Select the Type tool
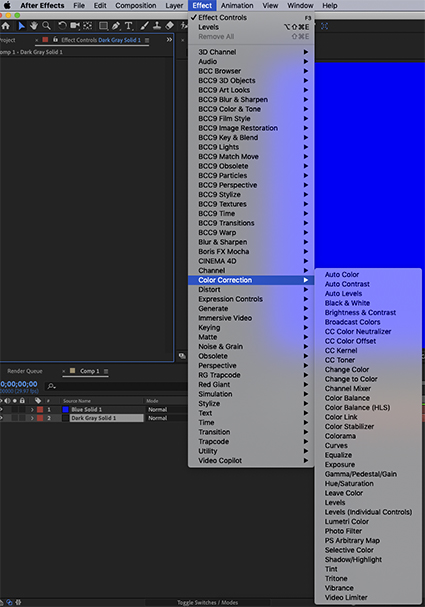 tap(129, 26)
